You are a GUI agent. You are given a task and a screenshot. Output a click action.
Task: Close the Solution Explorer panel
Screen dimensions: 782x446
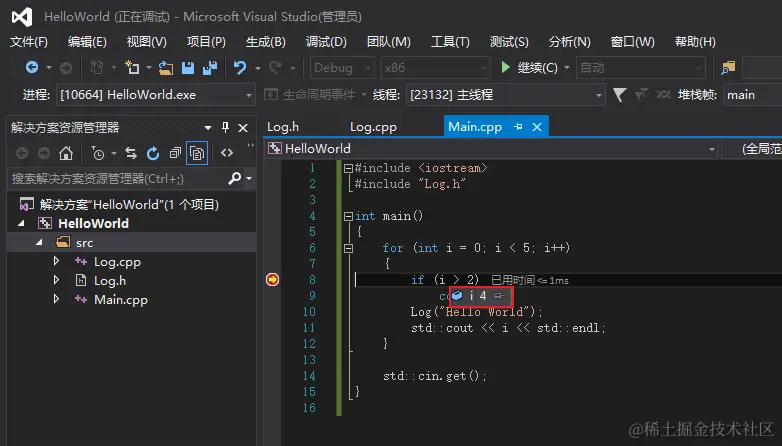(243, 128)
